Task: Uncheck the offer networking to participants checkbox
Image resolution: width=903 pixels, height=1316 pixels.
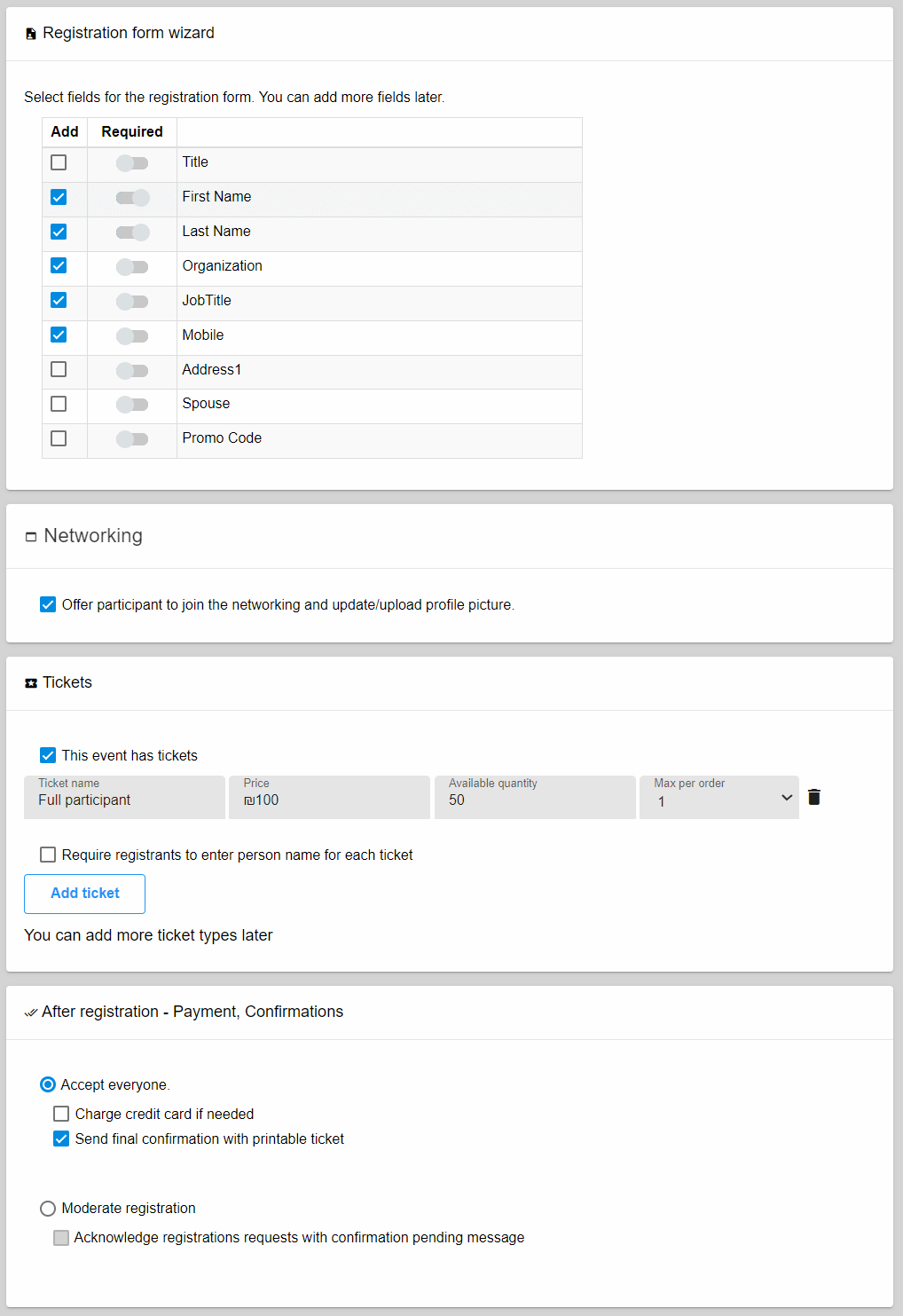Action: coord(48,604)
